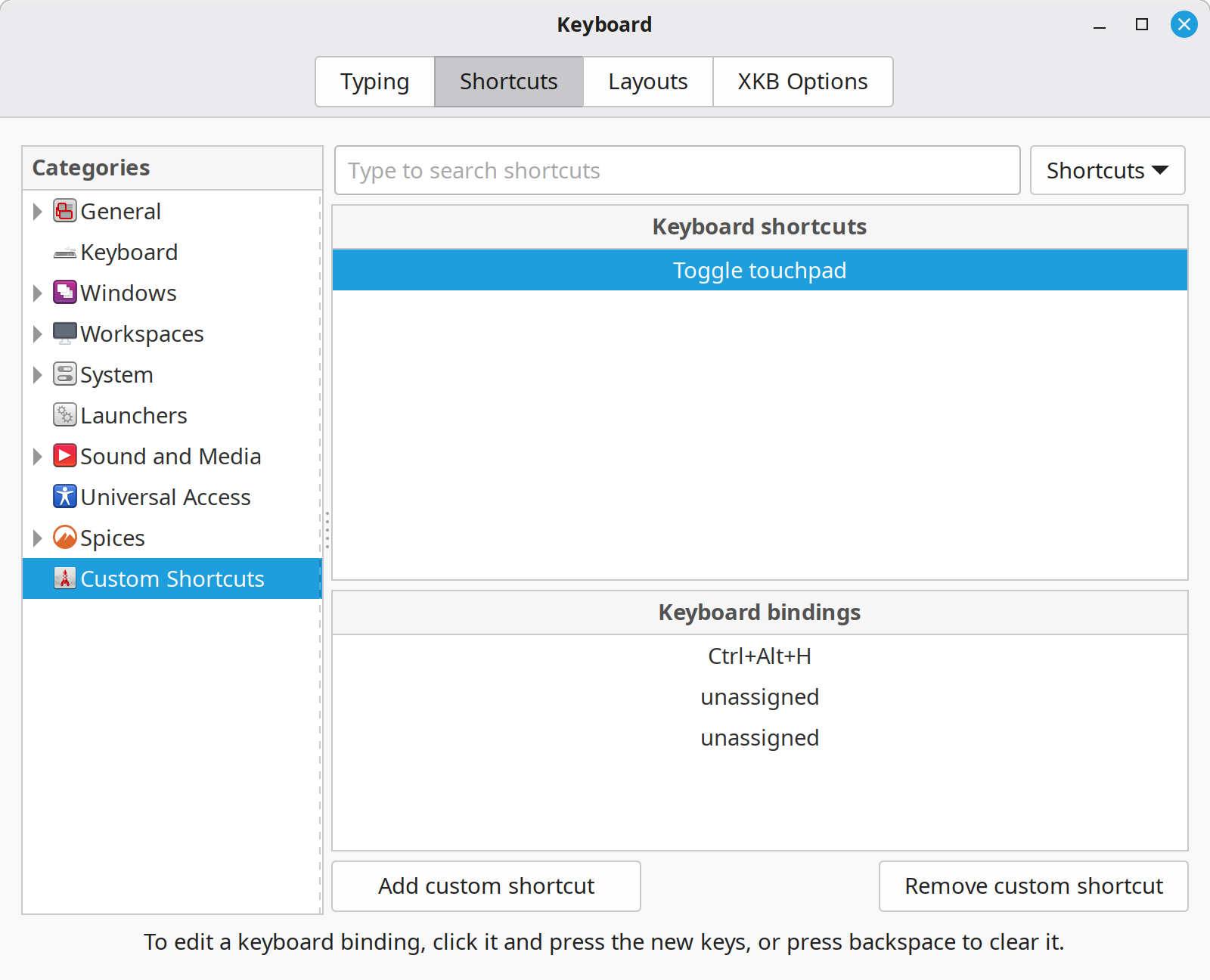Switch to the Typing tab
Viewport: 1210px width, 980px height.
[x=375, y=82]
